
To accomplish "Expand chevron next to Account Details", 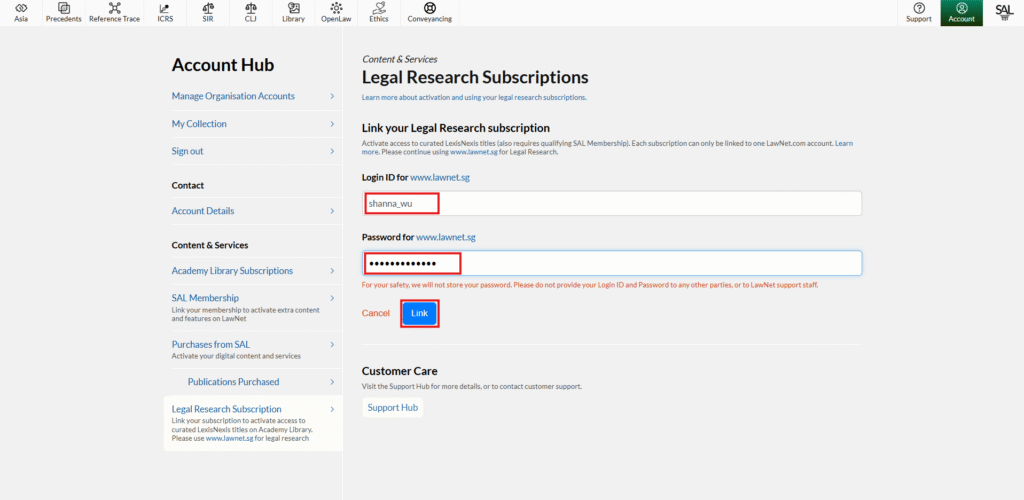I will pos(332,211).
